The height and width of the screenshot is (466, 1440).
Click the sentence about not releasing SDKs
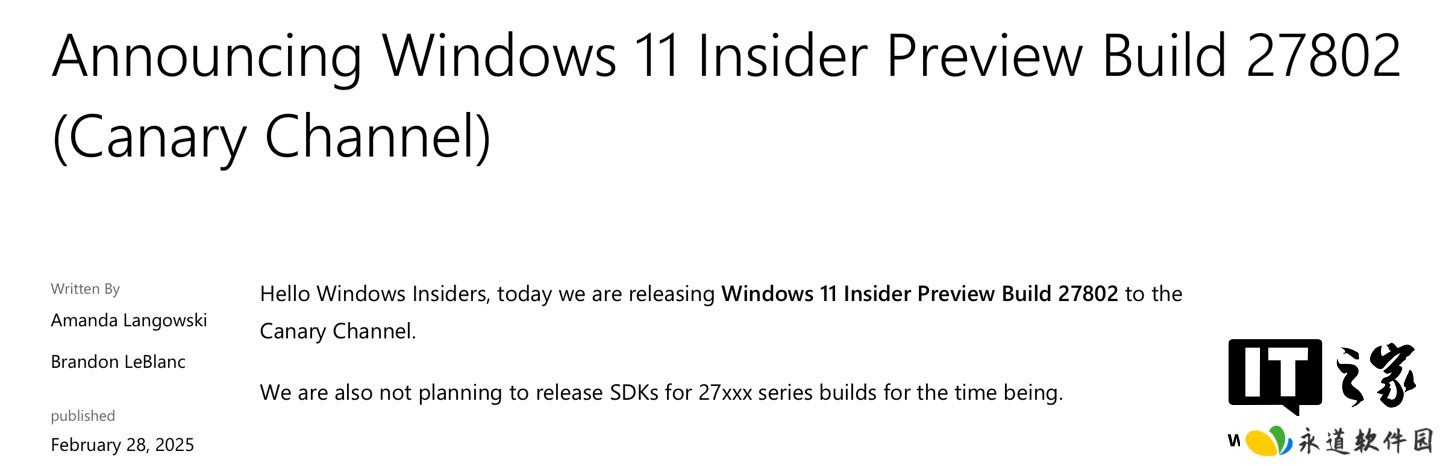660,392
